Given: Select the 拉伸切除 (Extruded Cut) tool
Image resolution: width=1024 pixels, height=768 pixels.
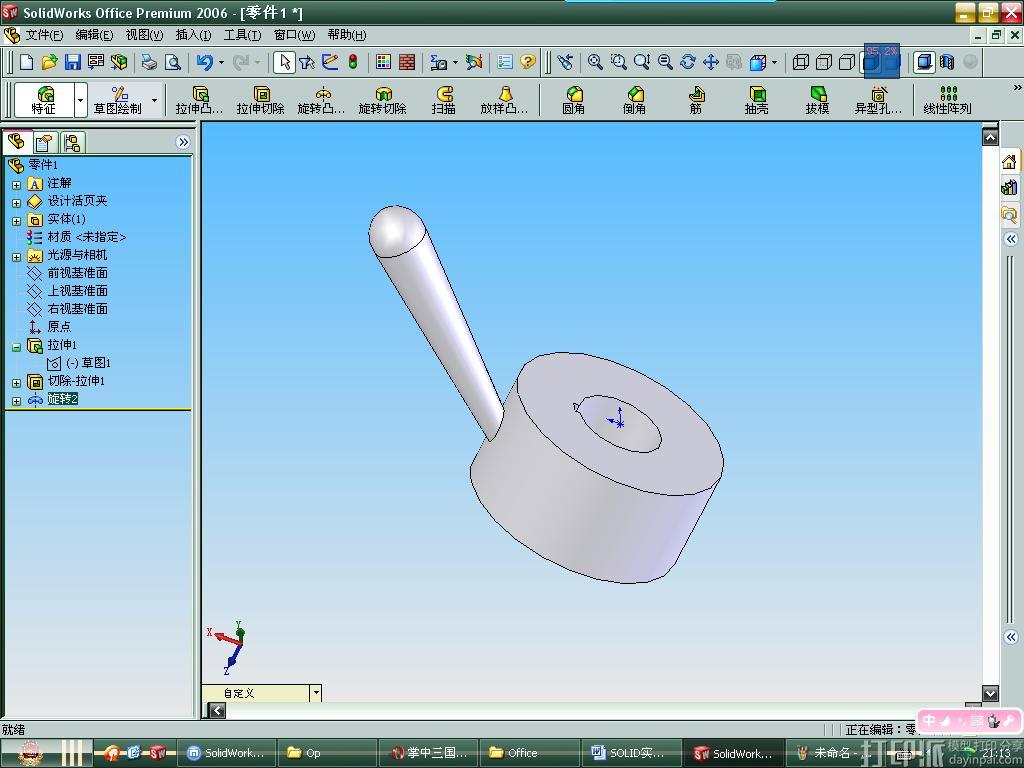Looking at the screenshot, I should [260, 99].
